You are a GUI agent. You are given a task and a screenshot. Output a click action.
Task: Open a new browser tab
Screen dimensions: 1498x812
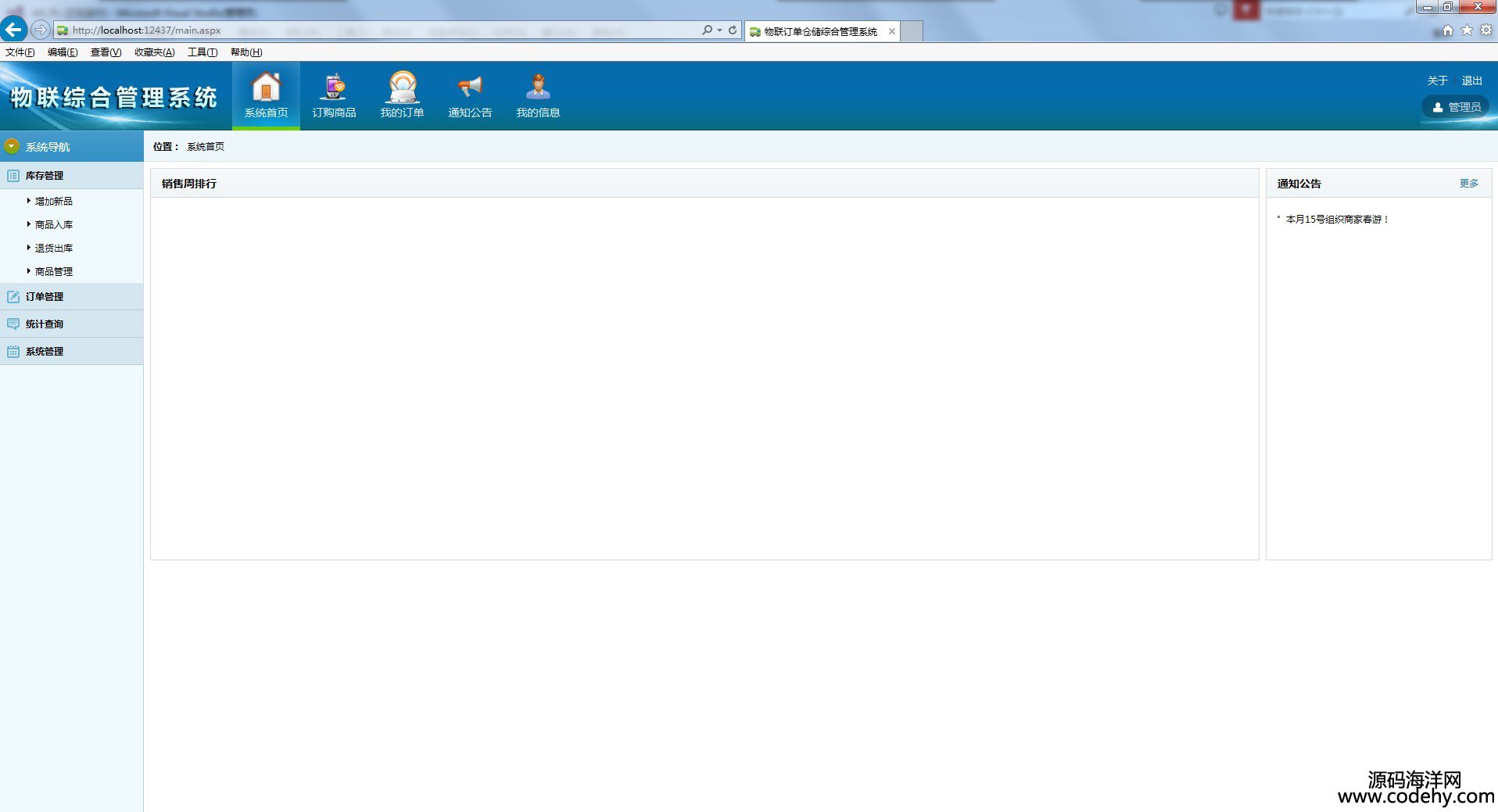[912, 31]
